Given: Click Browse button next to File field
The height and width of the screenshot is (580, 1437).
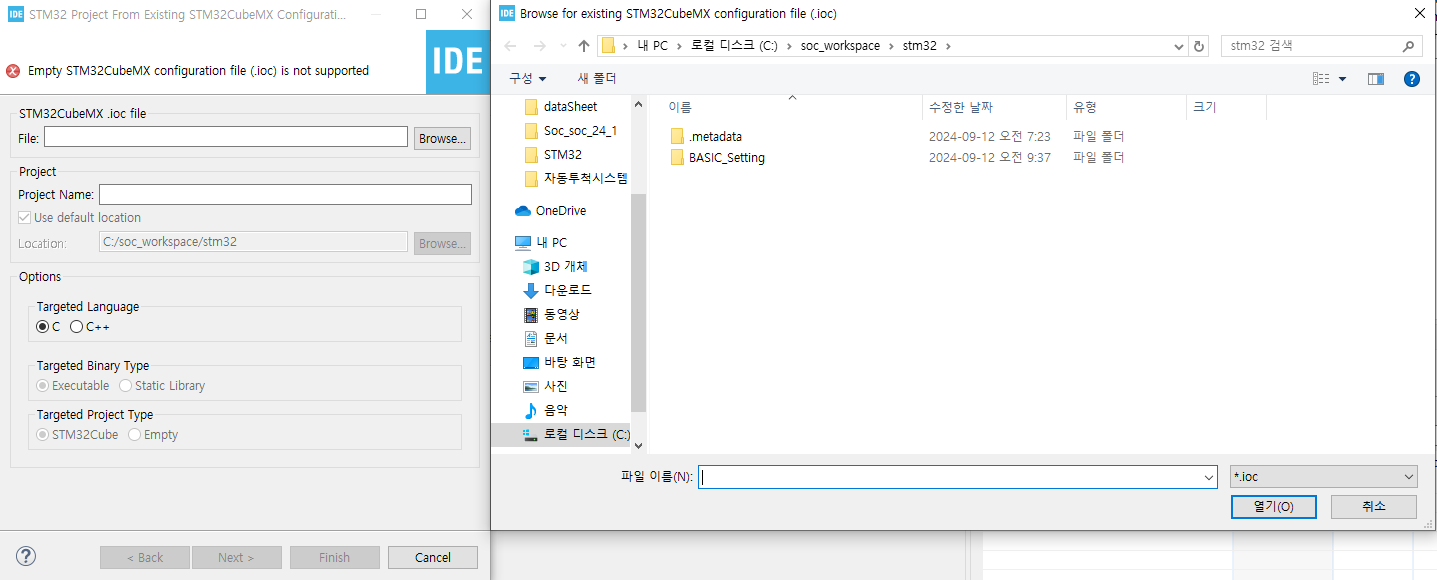Looking at the screenshot, I should point(442,138).
